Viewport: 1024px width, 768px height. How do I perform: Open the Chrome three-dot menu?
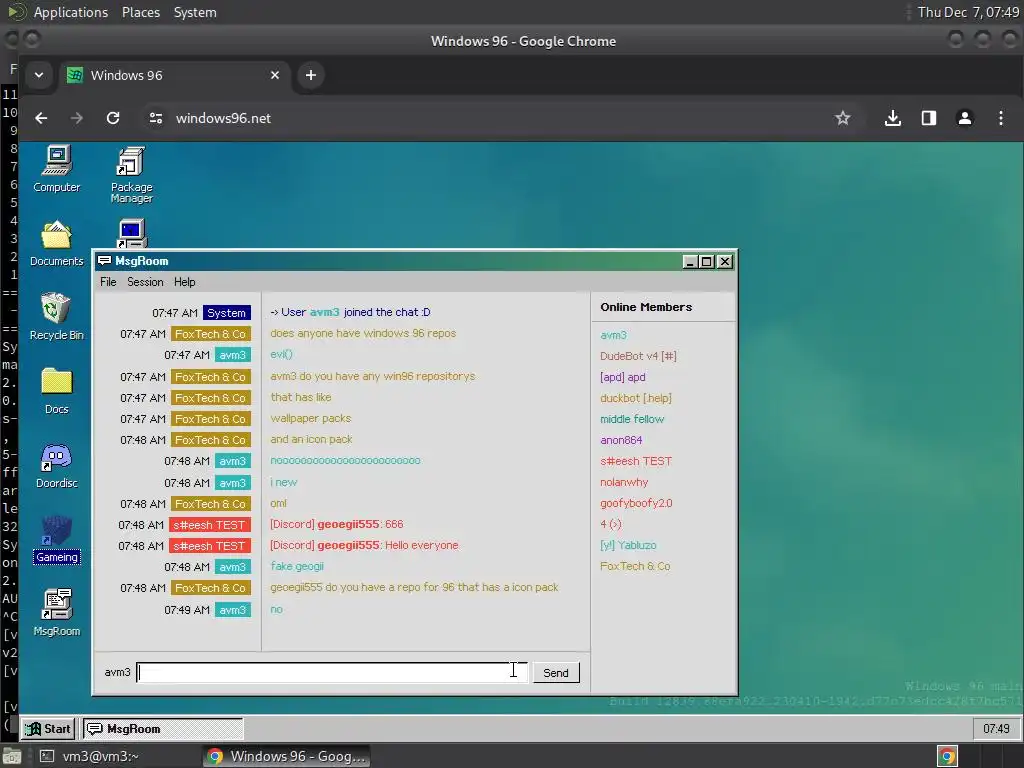point(1000,118)
